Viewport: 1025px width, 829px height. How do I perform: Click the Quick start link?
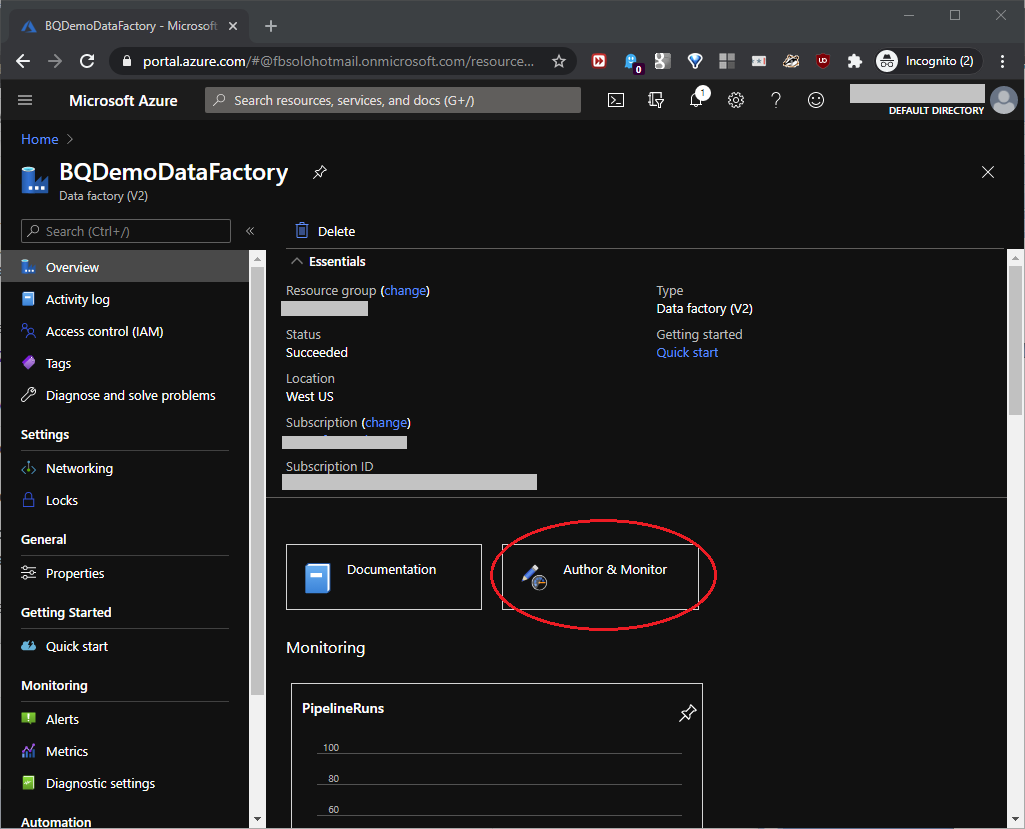click(687, 352)
